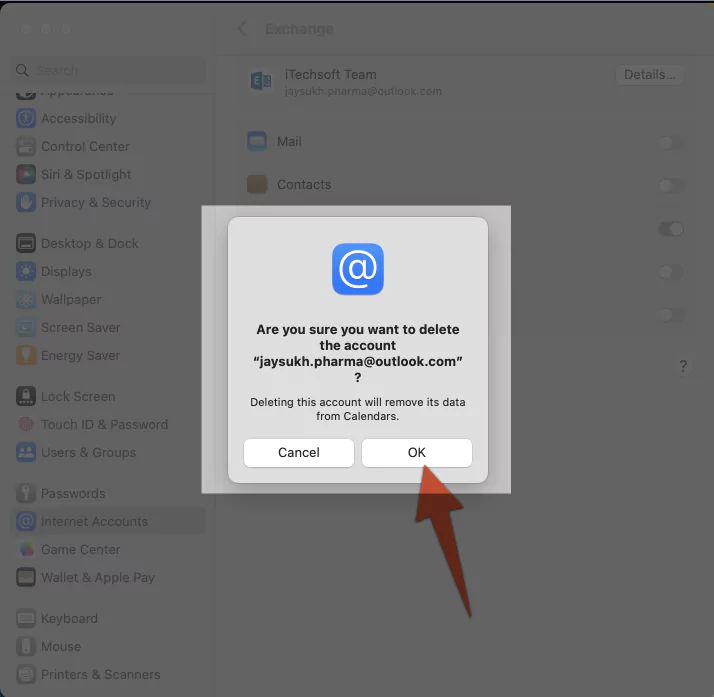714x697 pixels.
Task: Toggle the Mail switch for the Exchange account
Action: pos(671,143)
